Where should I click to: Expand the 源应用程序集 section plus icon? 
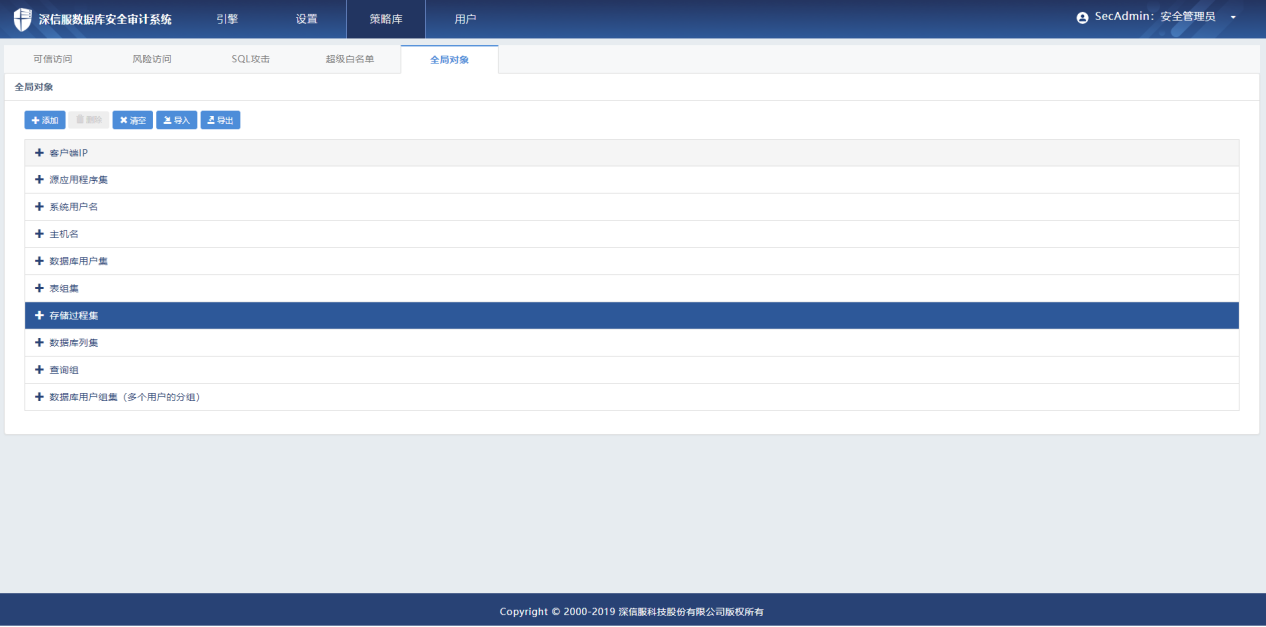[39, 180]
